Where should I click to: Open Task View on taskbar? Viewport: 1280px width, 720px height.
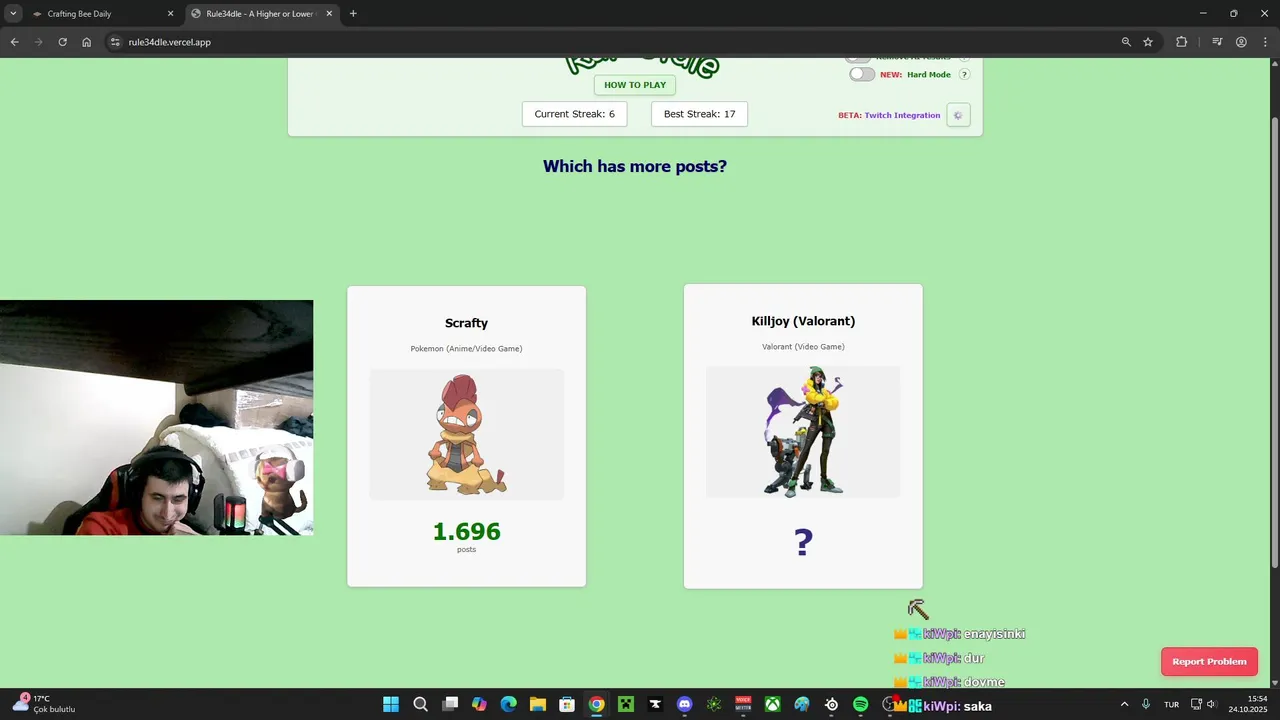pos(450,704)
